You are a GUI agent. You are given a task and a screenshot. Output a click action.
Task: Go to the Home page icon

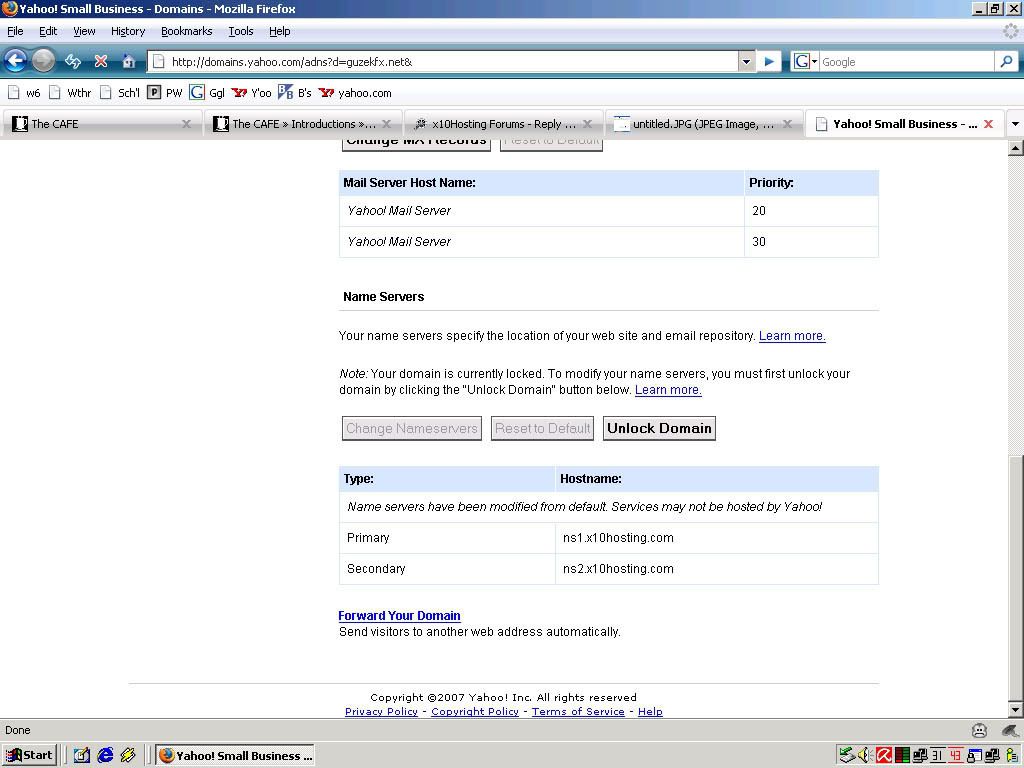tap(128, 61)
